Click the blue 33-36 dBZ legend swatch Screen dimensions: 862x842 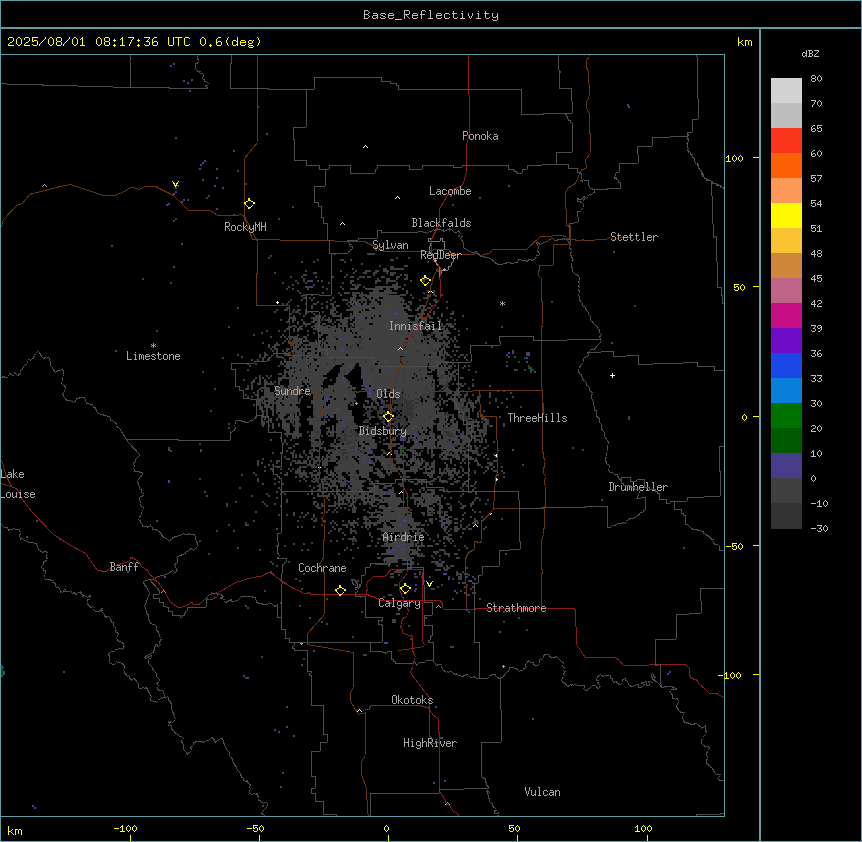click(786, 365)
